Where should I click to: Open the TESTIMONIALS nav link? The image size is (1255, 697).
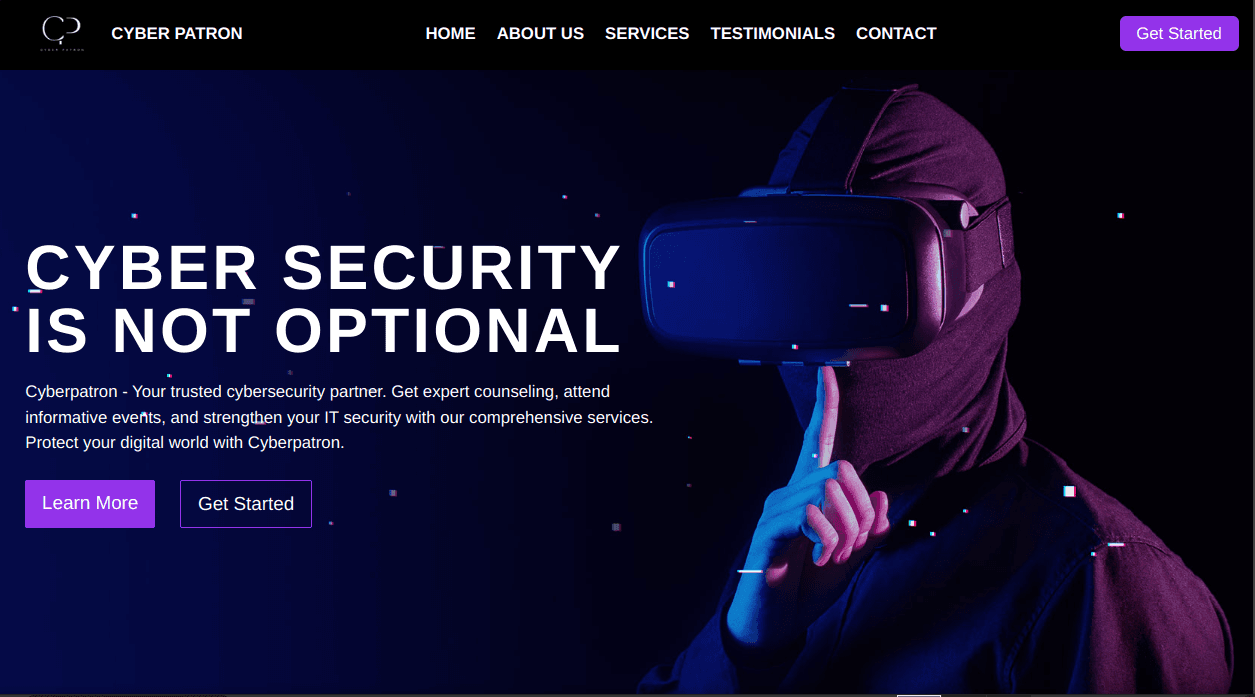772,33
